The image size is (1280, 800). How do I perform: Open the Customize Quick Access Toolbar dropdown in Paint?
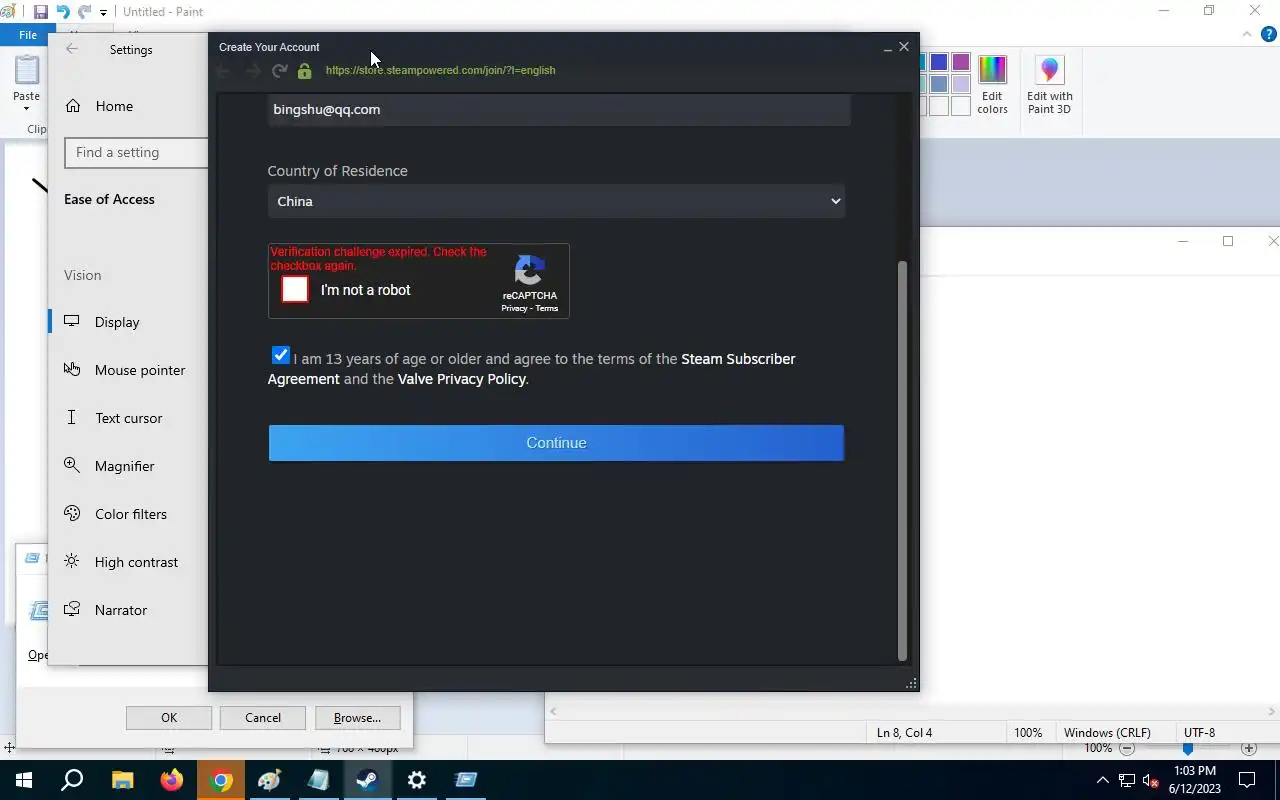(x=103, y=13)
